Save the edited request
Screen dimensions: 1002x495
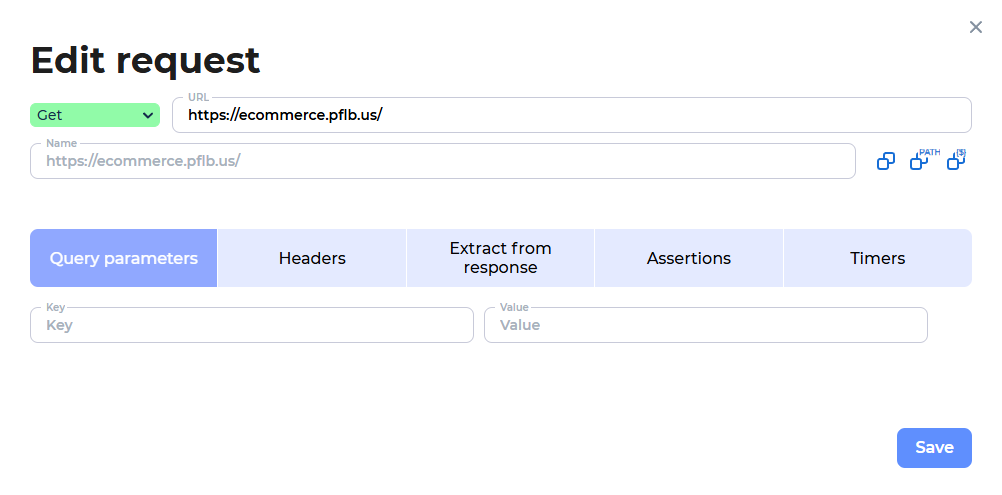[934, 448]
